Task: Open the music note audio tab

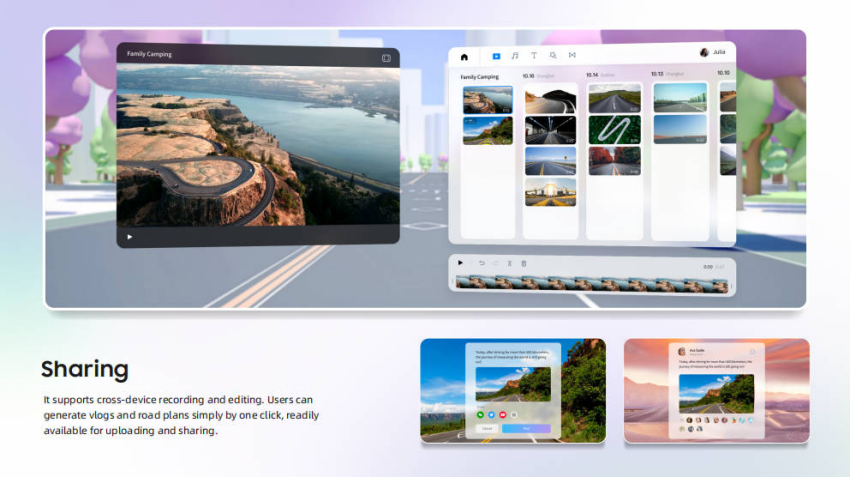Action: click(515, 55)
